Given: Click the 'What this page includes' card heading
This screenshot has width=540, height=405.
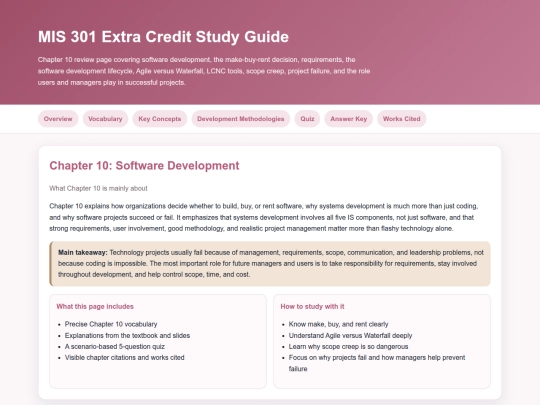Looking at the screenshot, I should tap(95, 307).
